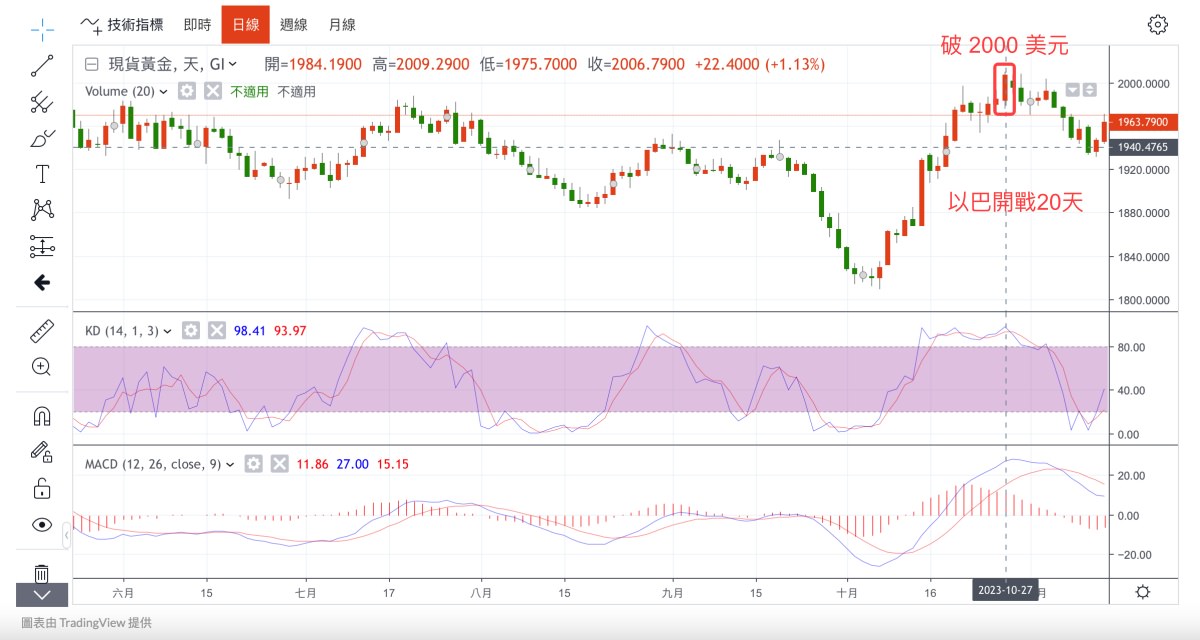The height and width of the screenshot is (640, 1200).
Task: Remove the MACD indicator with X
Action: point(279,464)
